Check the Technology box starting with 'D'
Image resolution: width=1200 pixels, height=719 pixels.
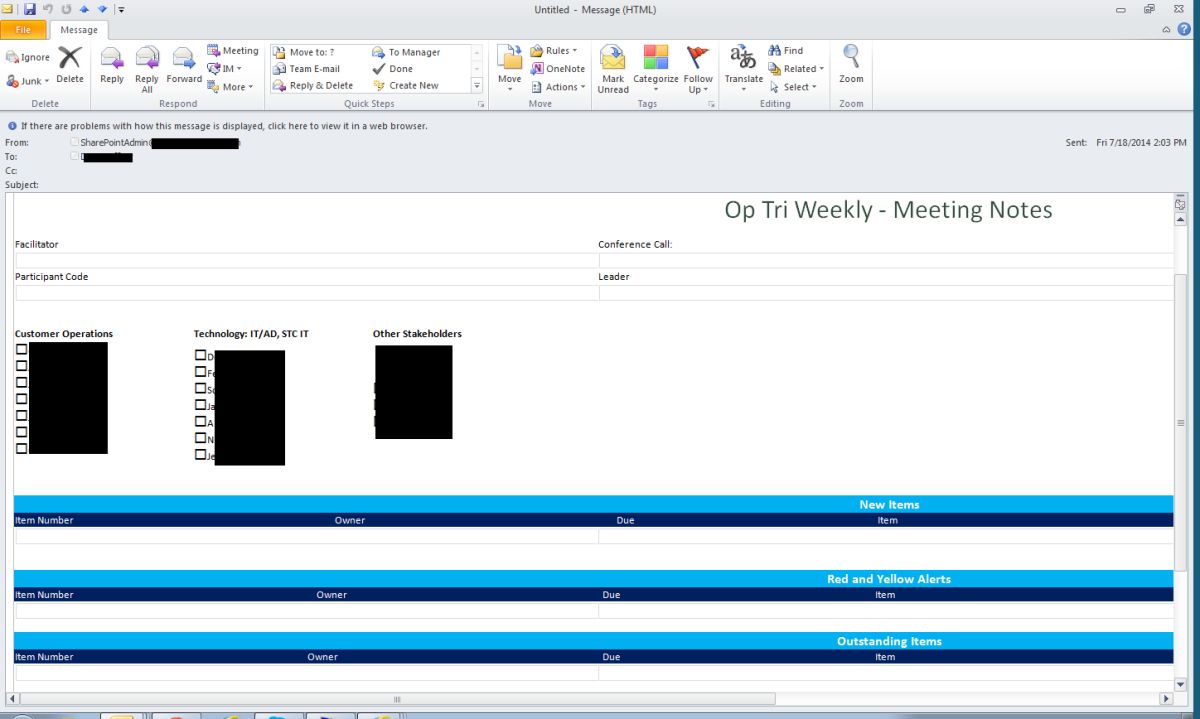point(200,355)
